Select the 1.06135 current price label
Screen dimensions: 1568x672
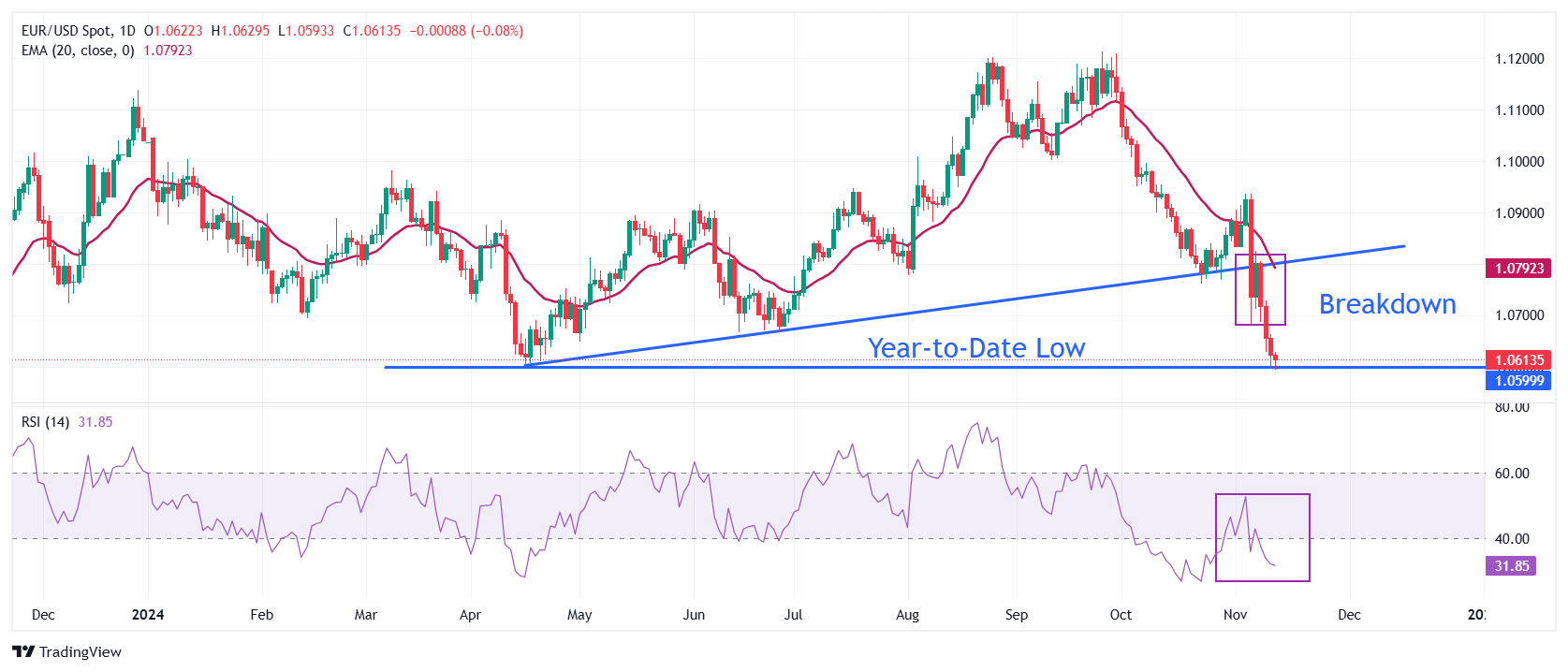[1518, 360]
